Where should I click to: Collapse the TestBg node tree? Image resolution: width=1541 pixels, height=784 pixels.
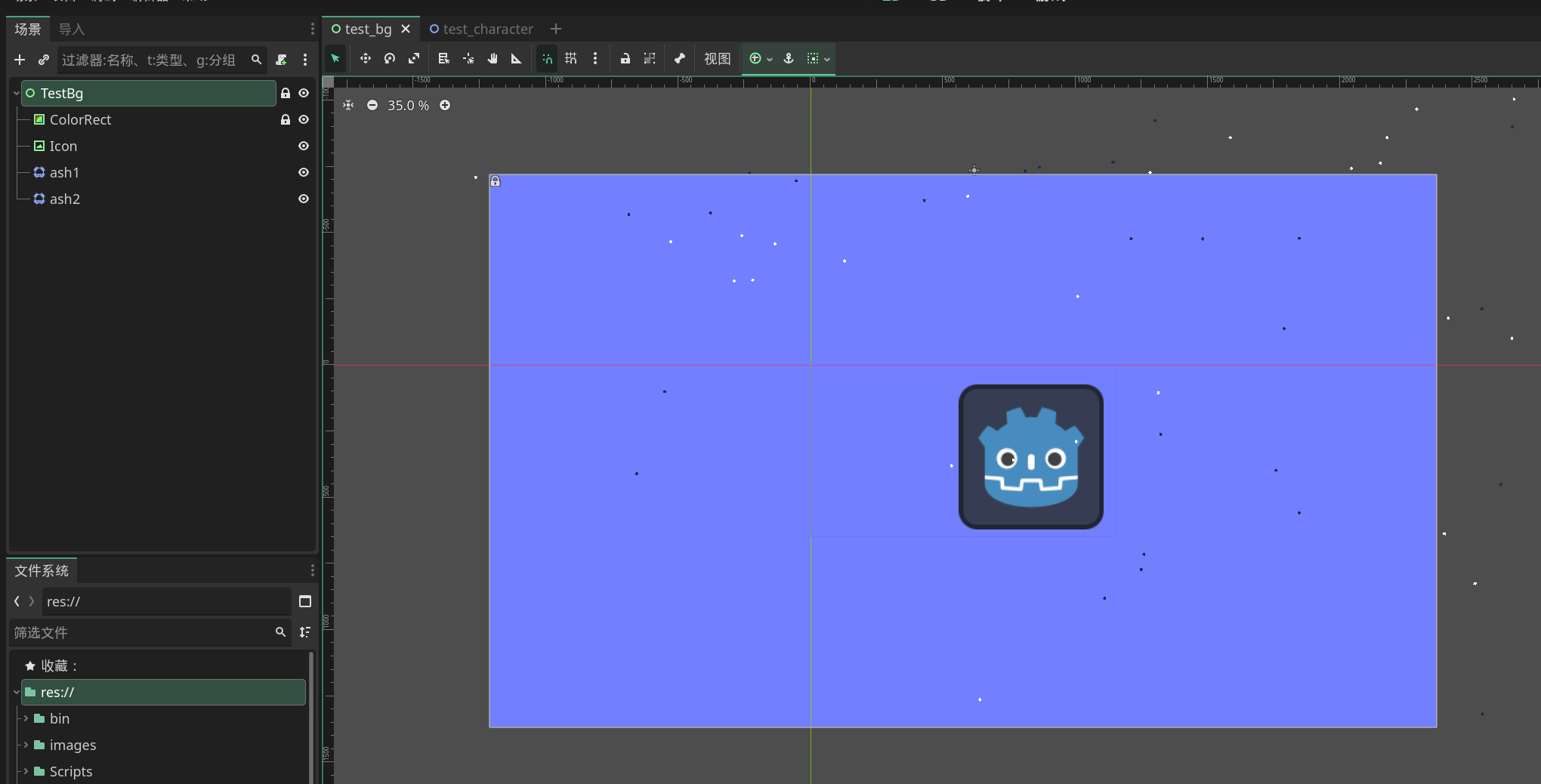click(x=16, y=93)
